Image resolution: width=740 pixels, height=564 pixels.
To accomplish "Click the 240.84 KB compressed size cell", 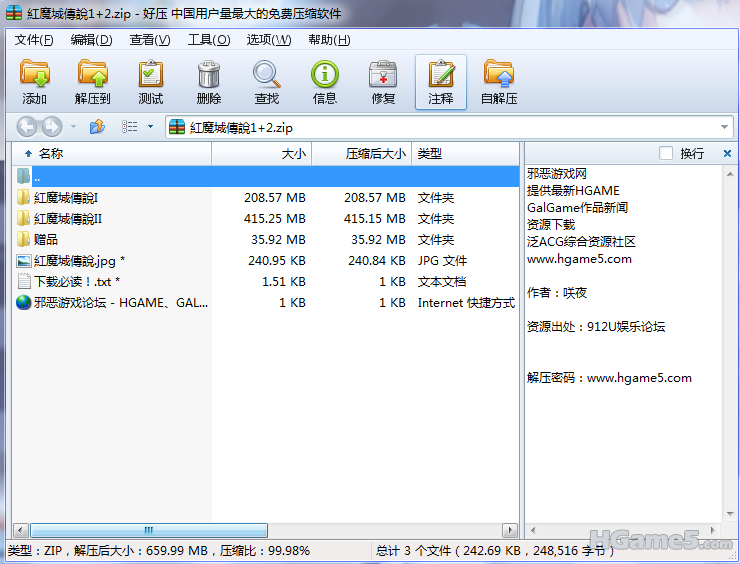I will (x=377, y=261).
